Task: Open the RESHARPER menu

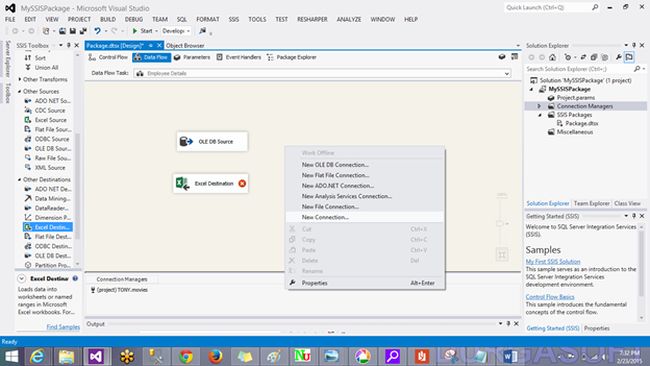Action: coord(312,19)
